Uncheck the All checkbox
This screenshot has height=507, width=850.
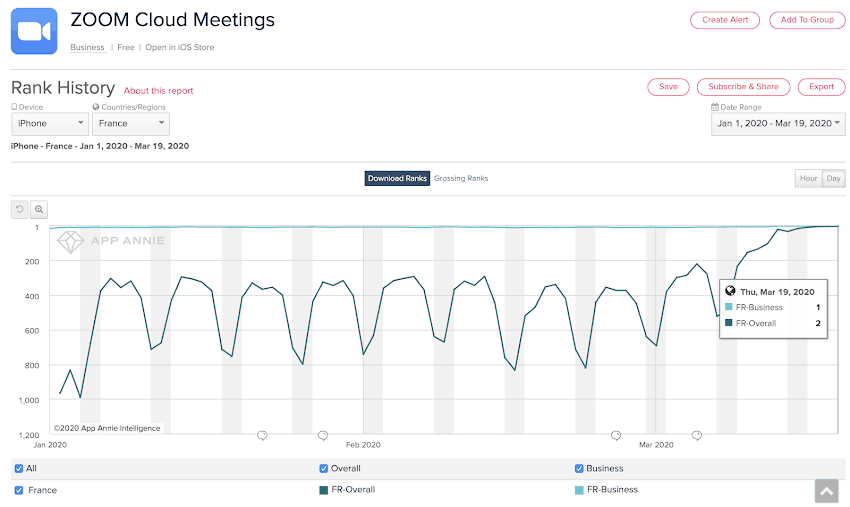[x=19, y=468]
